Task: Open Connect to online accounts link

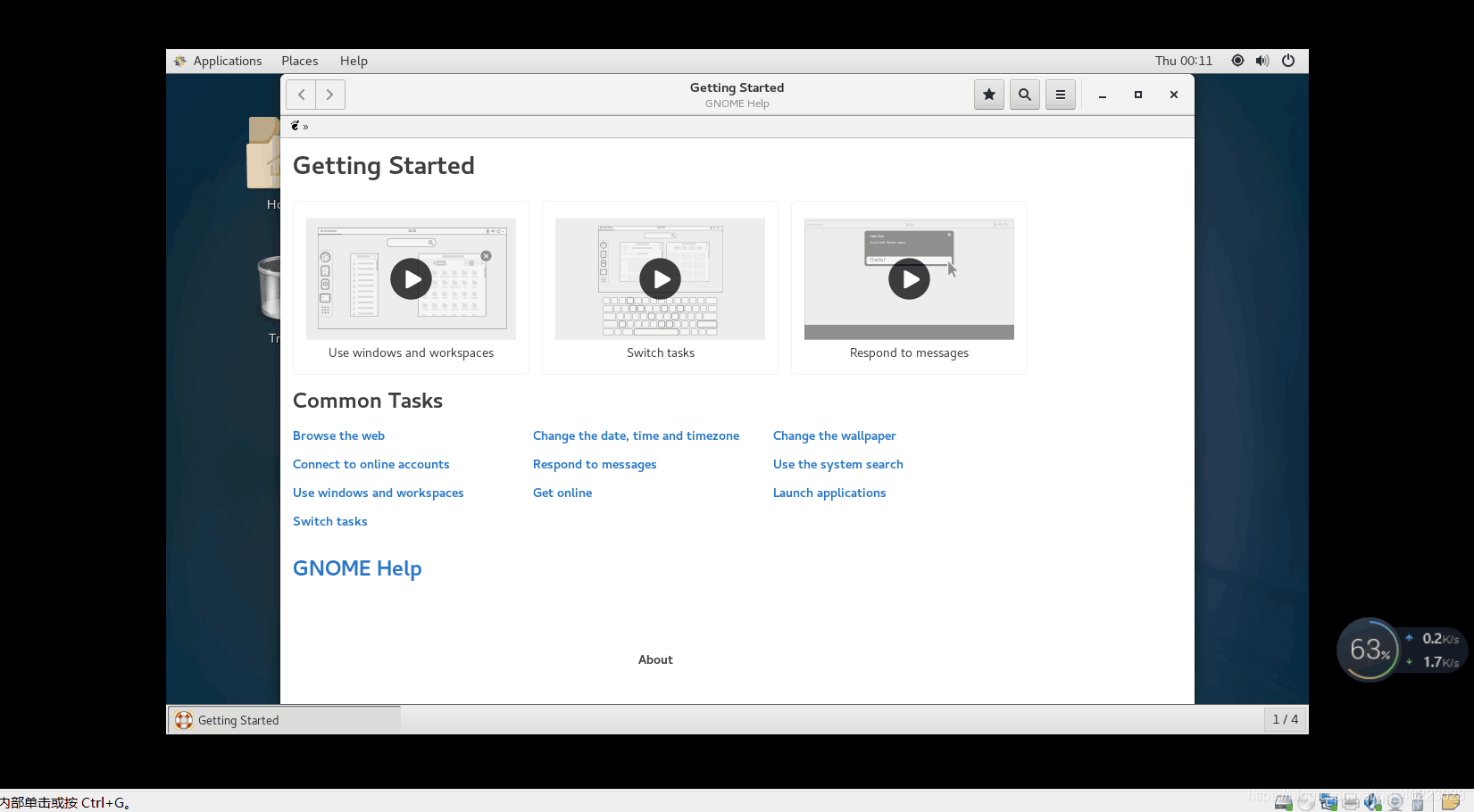Action: pos(371,464)
